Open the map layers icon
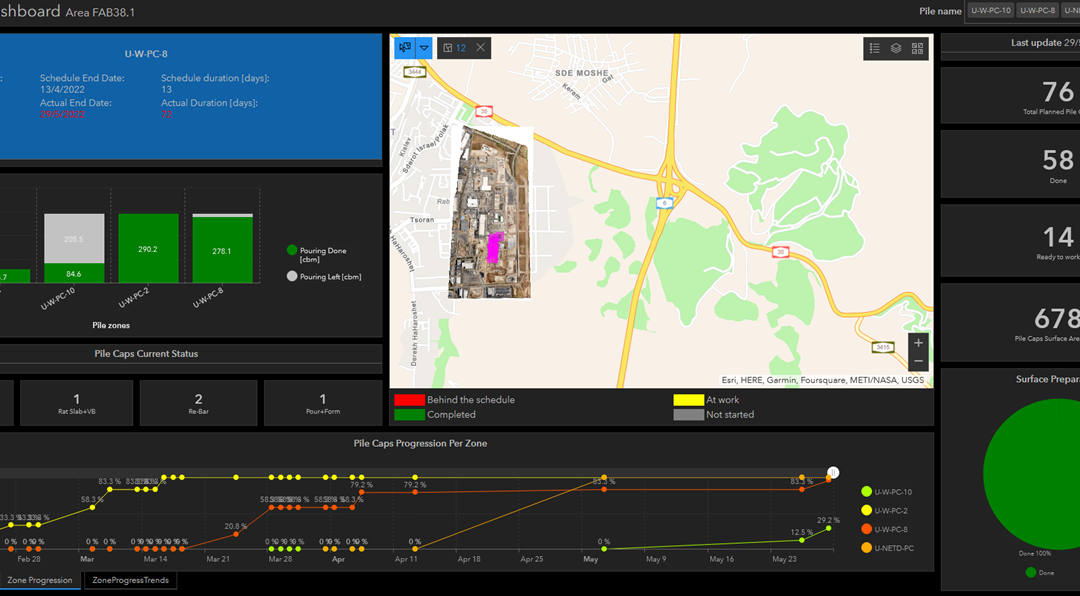 896,48
